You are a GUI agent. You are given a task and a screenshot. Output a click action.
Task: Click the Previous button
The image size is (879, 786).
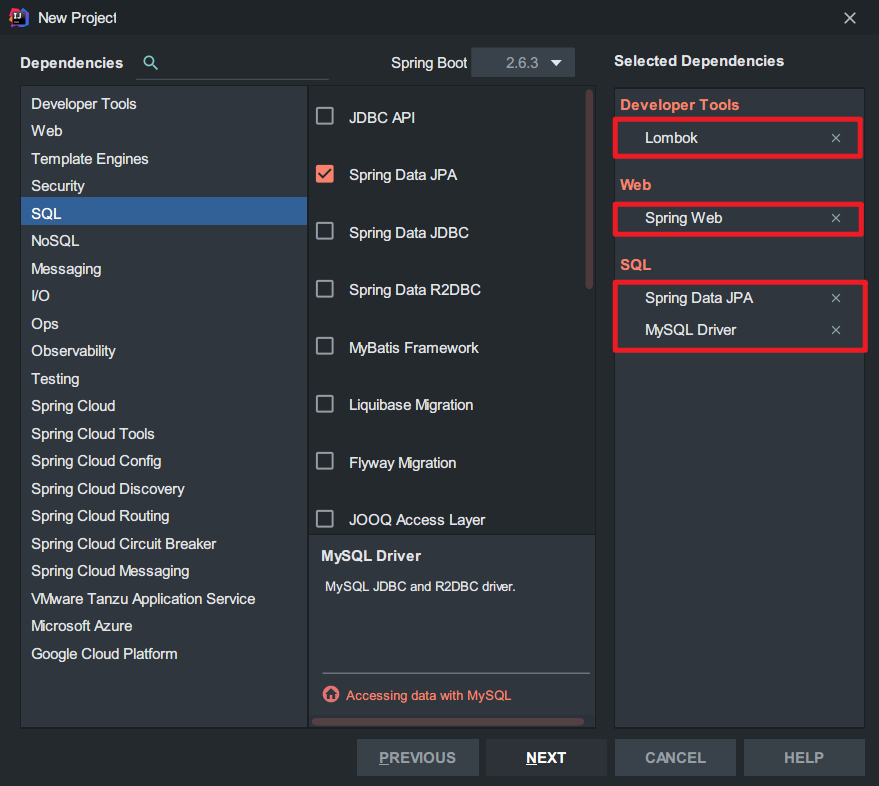[418, 757]
